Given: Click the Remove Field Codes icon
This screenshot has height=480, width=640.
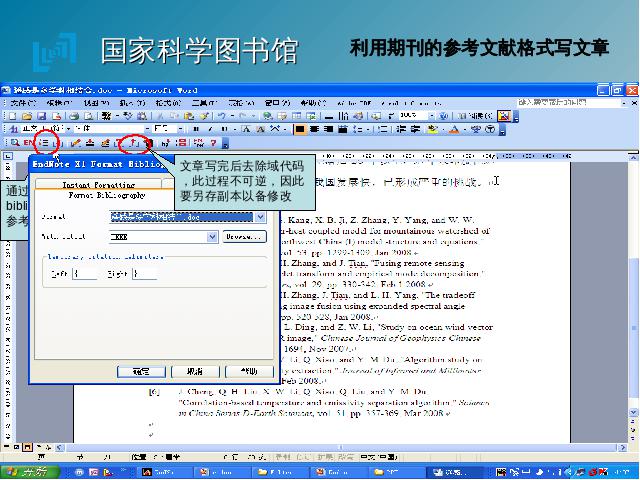Looking at the screenshot, I should pyautogui.click(x=135, y=143).
